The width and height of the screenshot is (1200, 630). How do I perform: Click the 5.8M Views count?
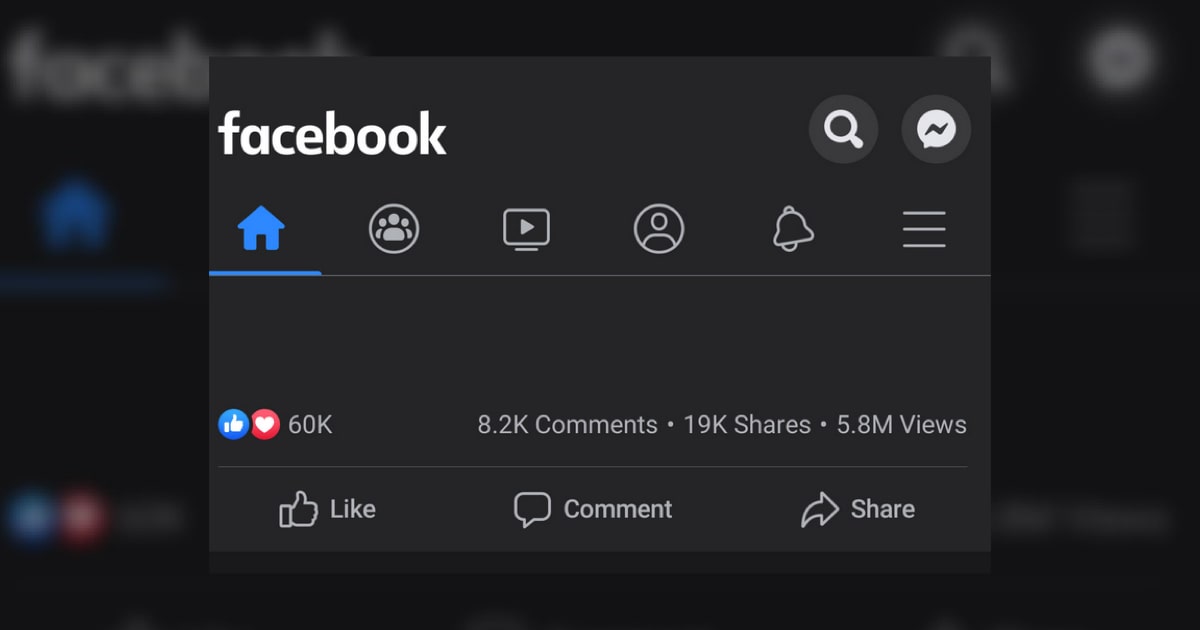coord(902,425)
